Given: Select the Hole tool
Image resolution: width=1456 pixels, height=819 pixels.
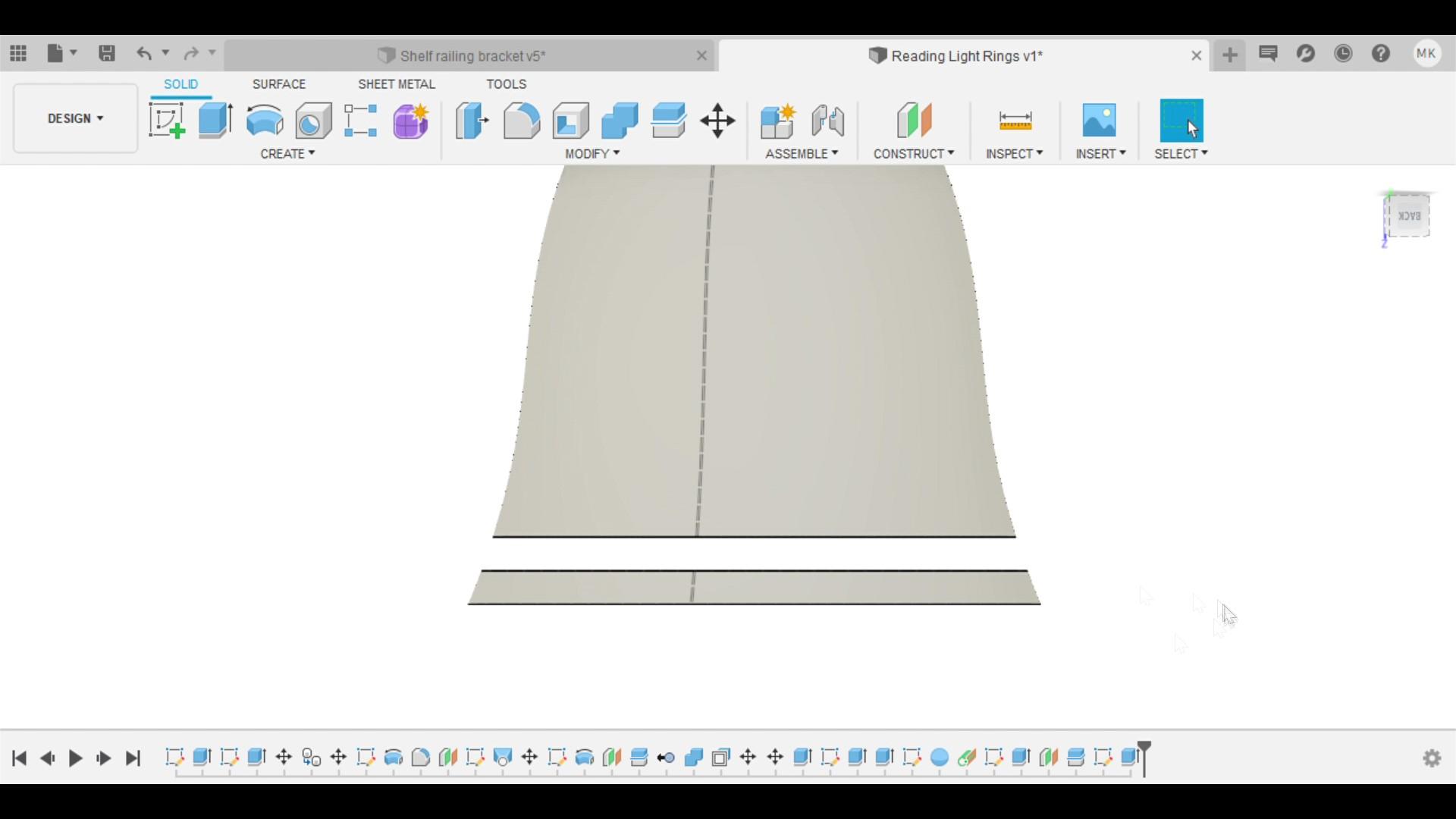Looking at the screenshot, I should [312, 121].
